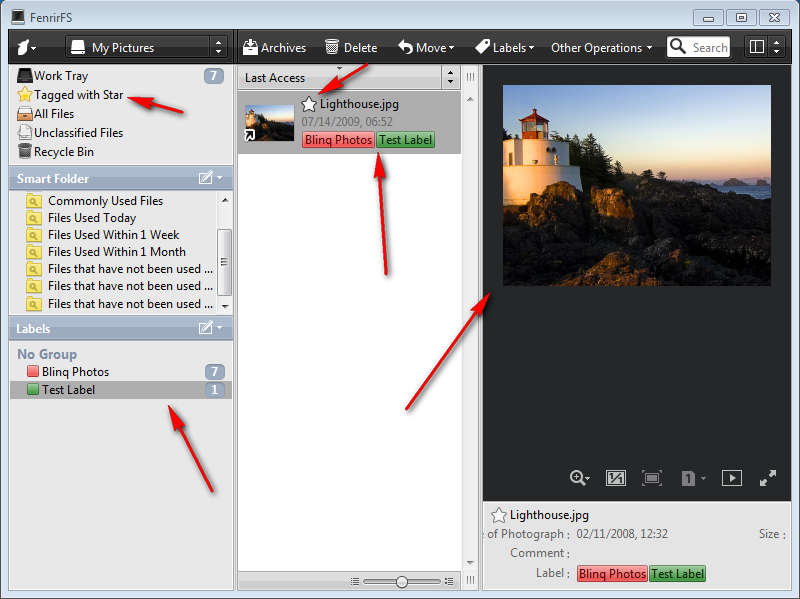Viewport: 800px width, 599px height.
Task: Click the file list scroll up arrow
Action: coord(470,99)
